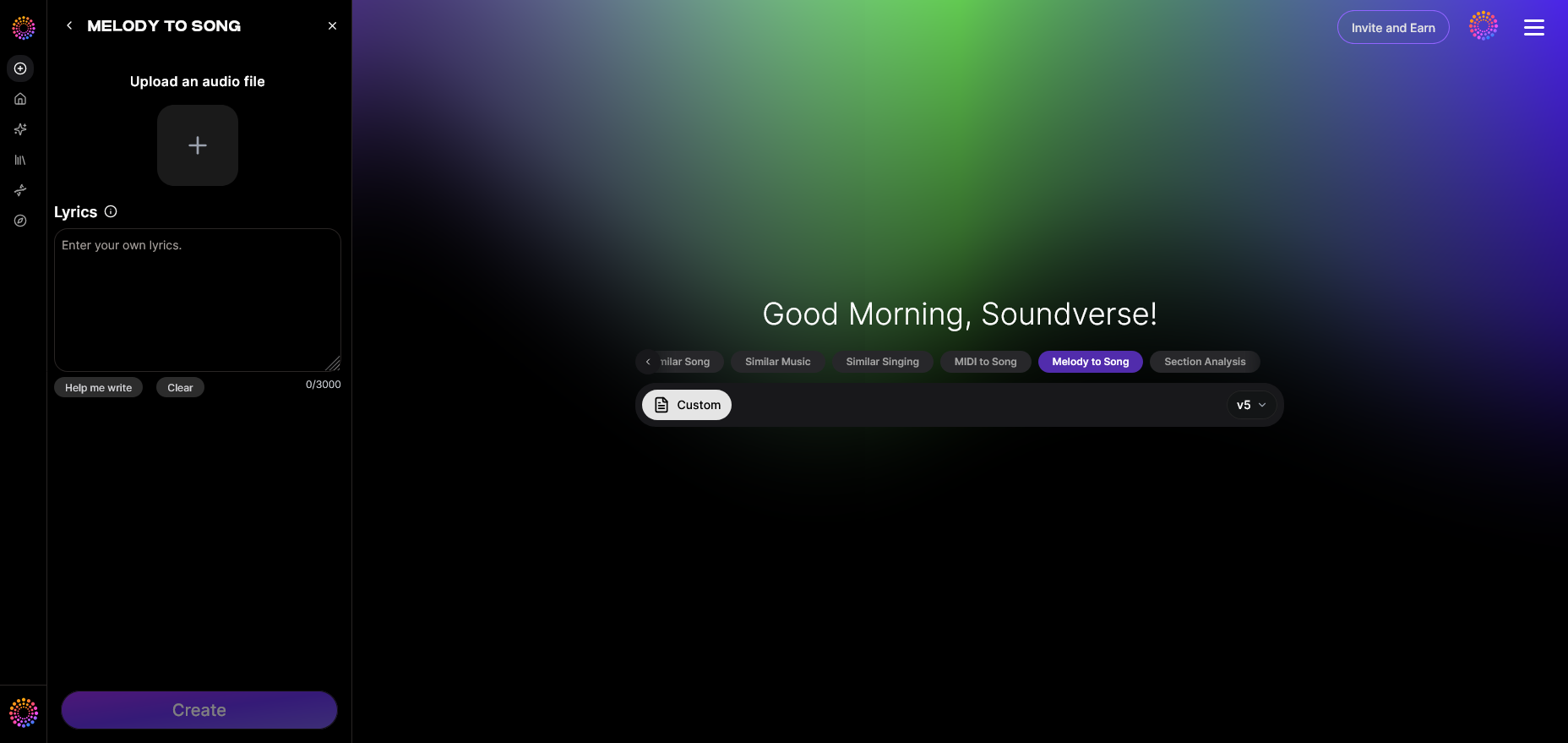The image size is (1568, 743).
Task: Open the v5 model version dropdown
Action: pos(1251,405)
